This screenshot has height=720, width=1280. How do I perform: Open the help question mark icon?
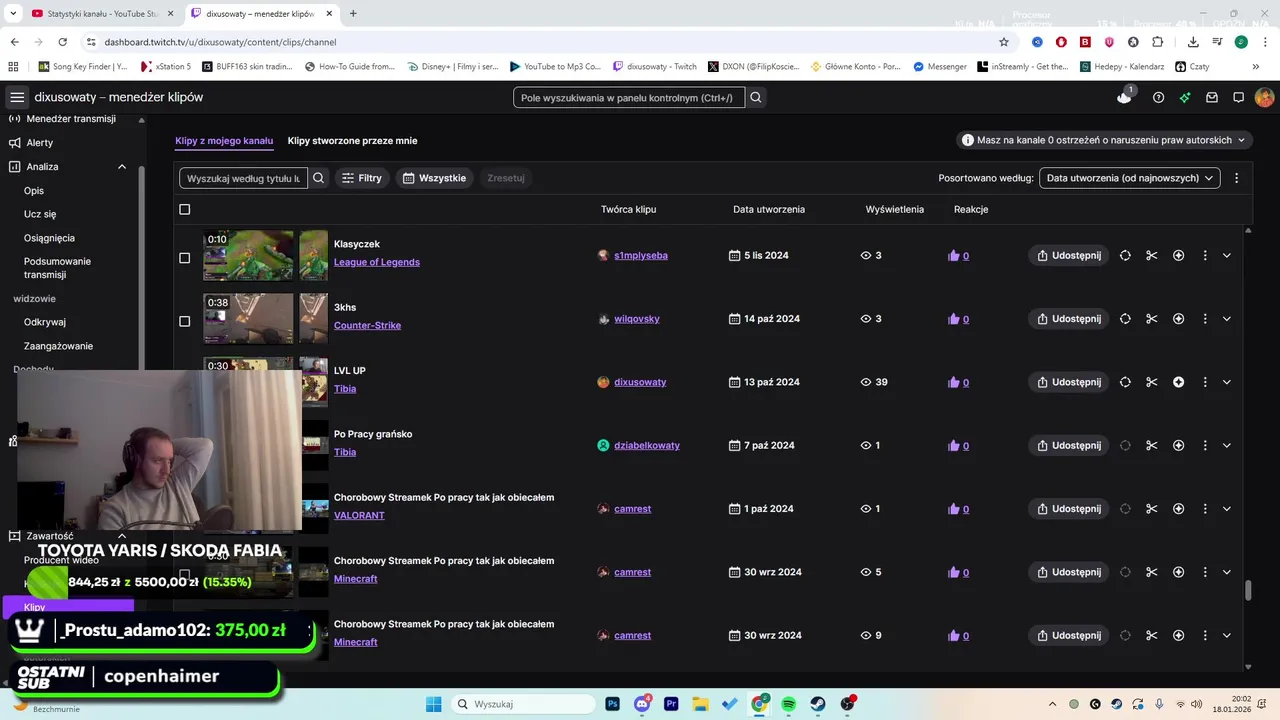click(x=1158, y=97)
